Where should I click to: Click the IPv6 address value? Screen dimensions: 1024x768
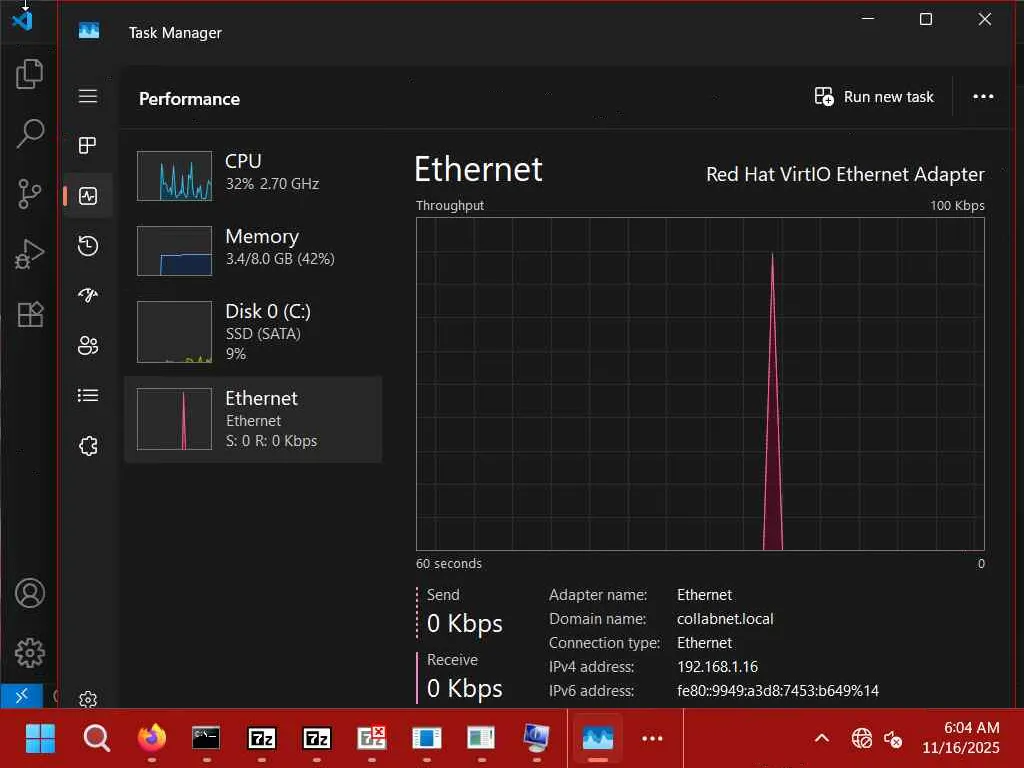(x=778, y=690)
